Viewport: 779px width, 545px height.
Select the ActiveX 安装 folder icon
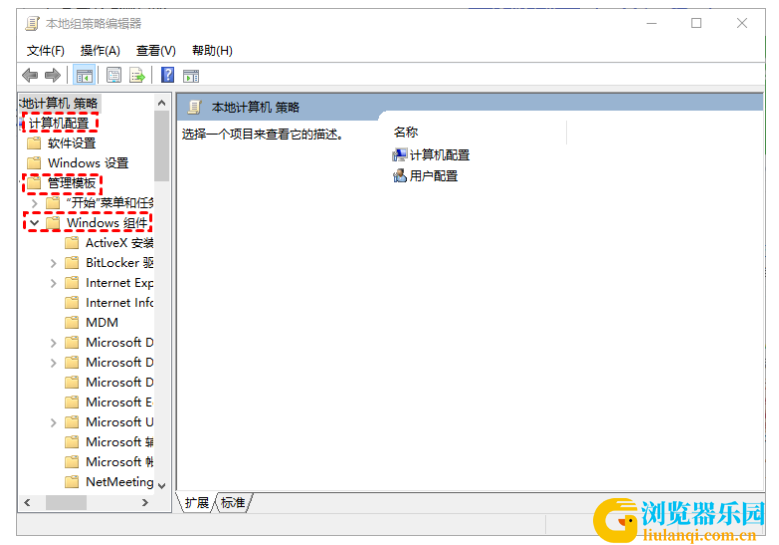pyautogui.click(x=72, y=242)
